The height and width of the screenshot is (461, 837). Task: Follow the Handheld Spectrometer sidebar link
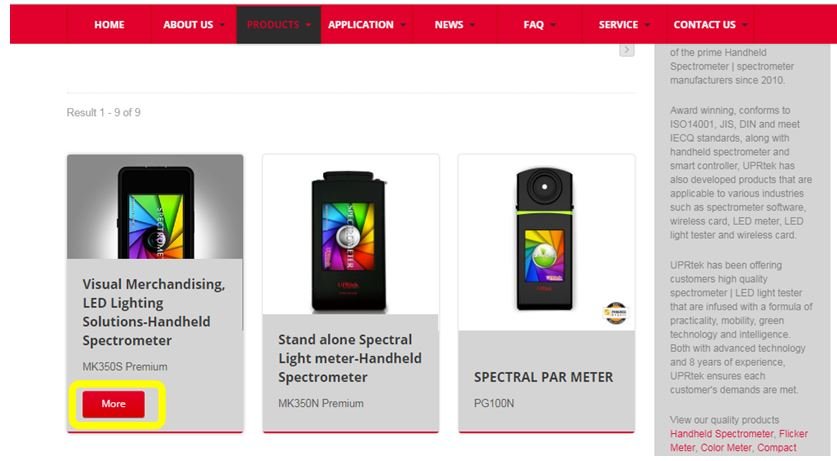pyautogui.click(x=721, y=434)
